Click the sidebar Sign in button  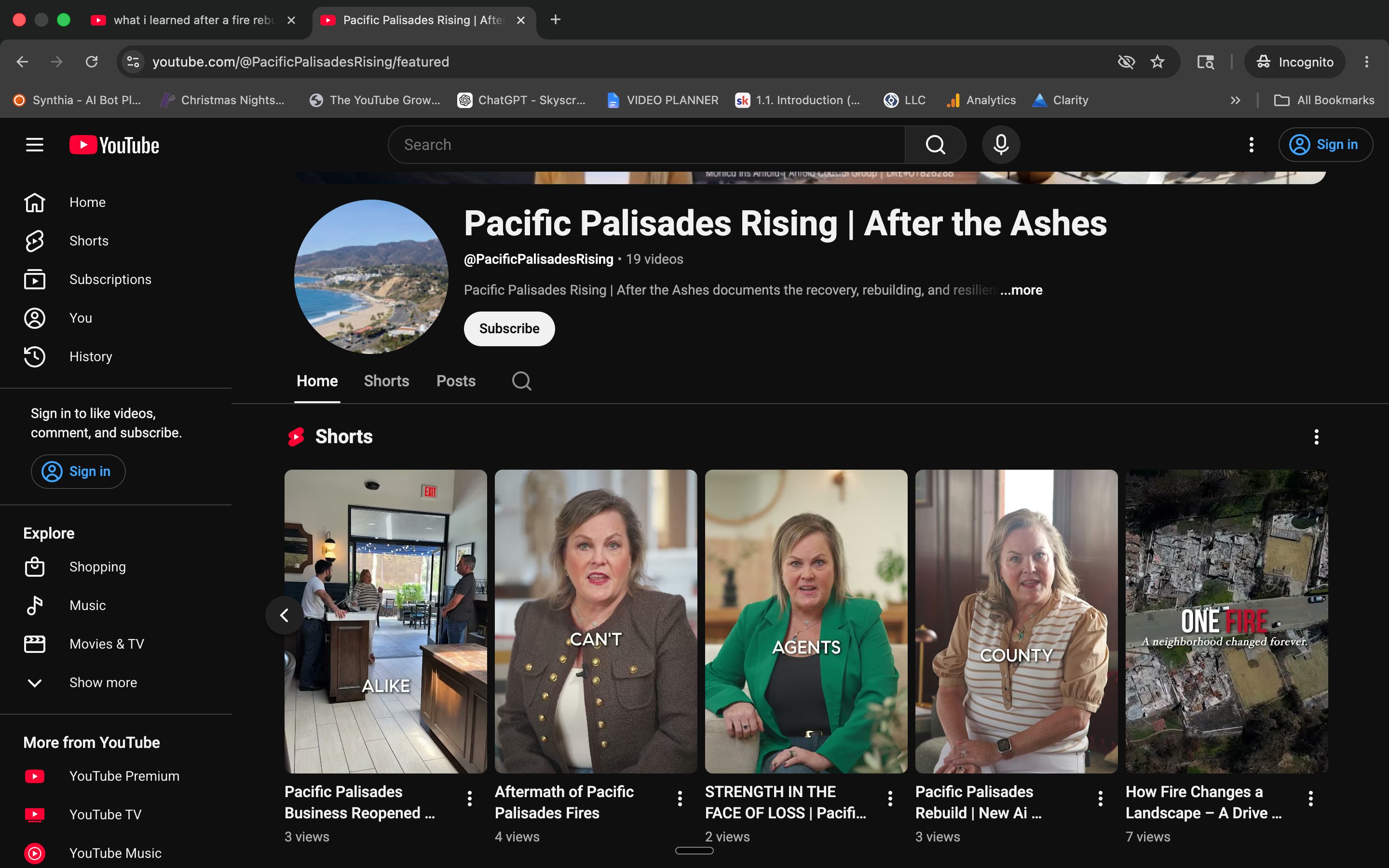click(x=78, y=471)
